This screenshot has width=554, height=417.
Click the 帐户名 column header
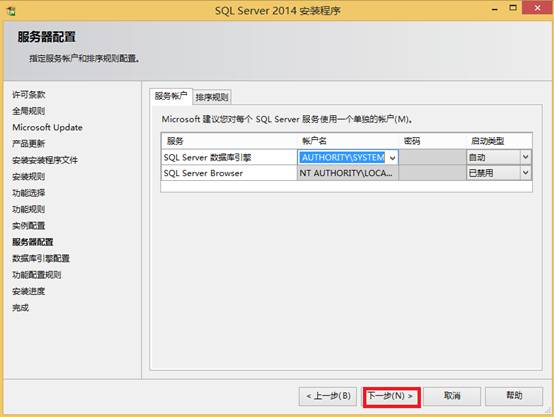coord(348,141)
